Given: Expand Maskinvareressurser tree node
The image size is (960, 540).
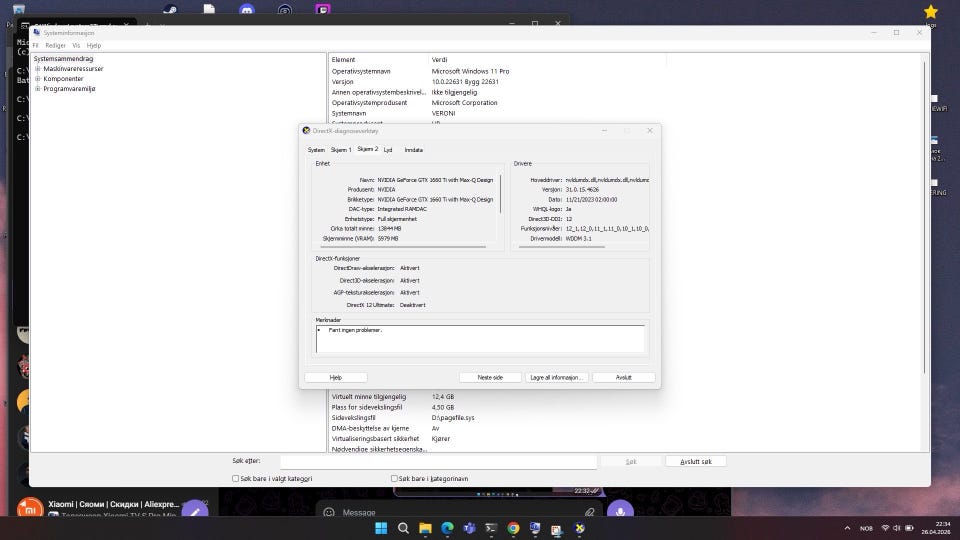Looking at the screenshot, I should 38,69.
